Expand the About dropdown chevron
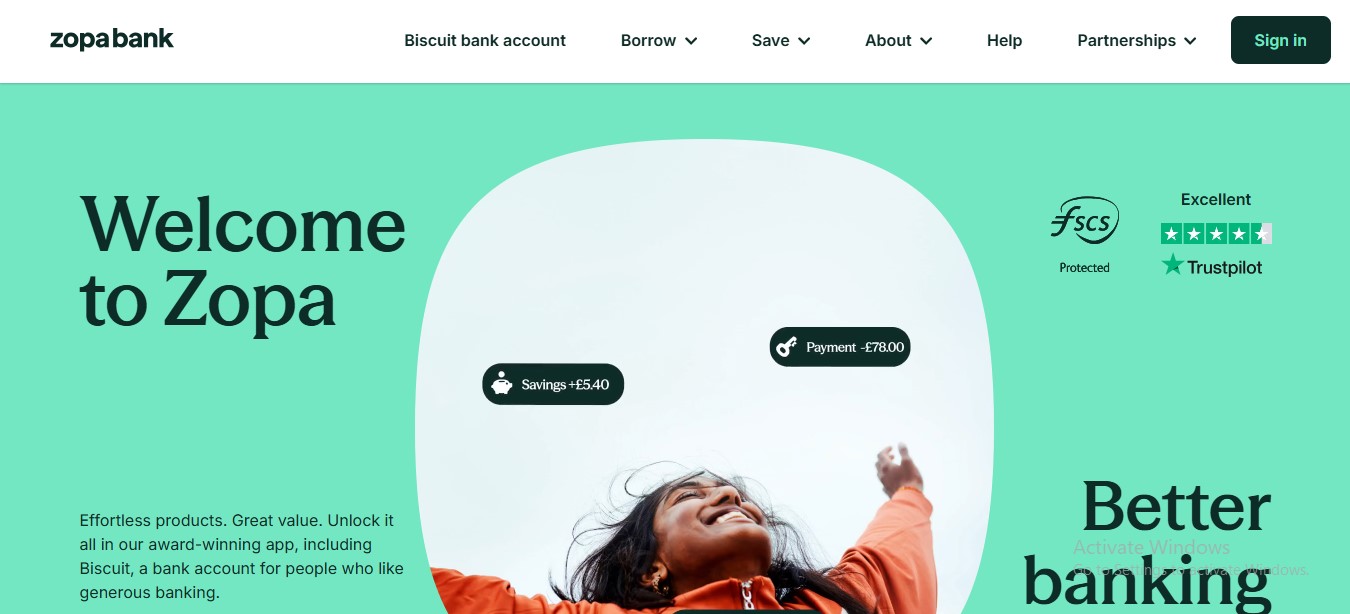 [x=926, y=41]
